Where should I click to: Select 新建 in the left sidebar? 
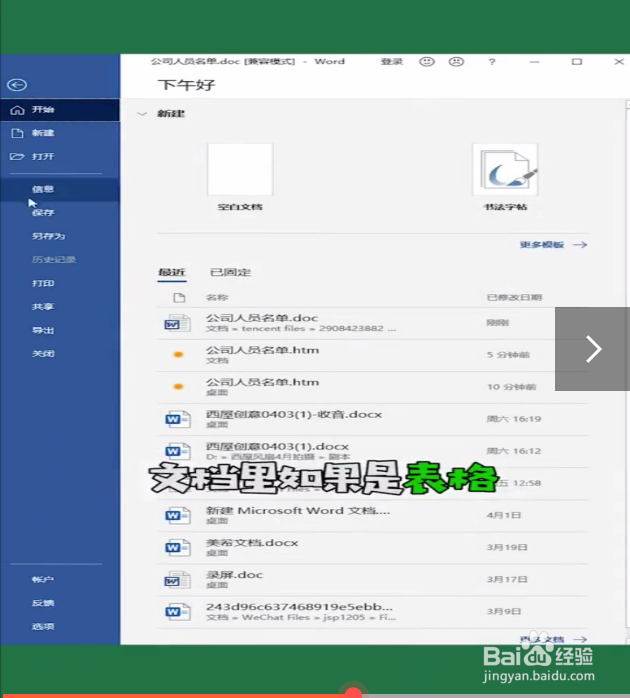60,133
